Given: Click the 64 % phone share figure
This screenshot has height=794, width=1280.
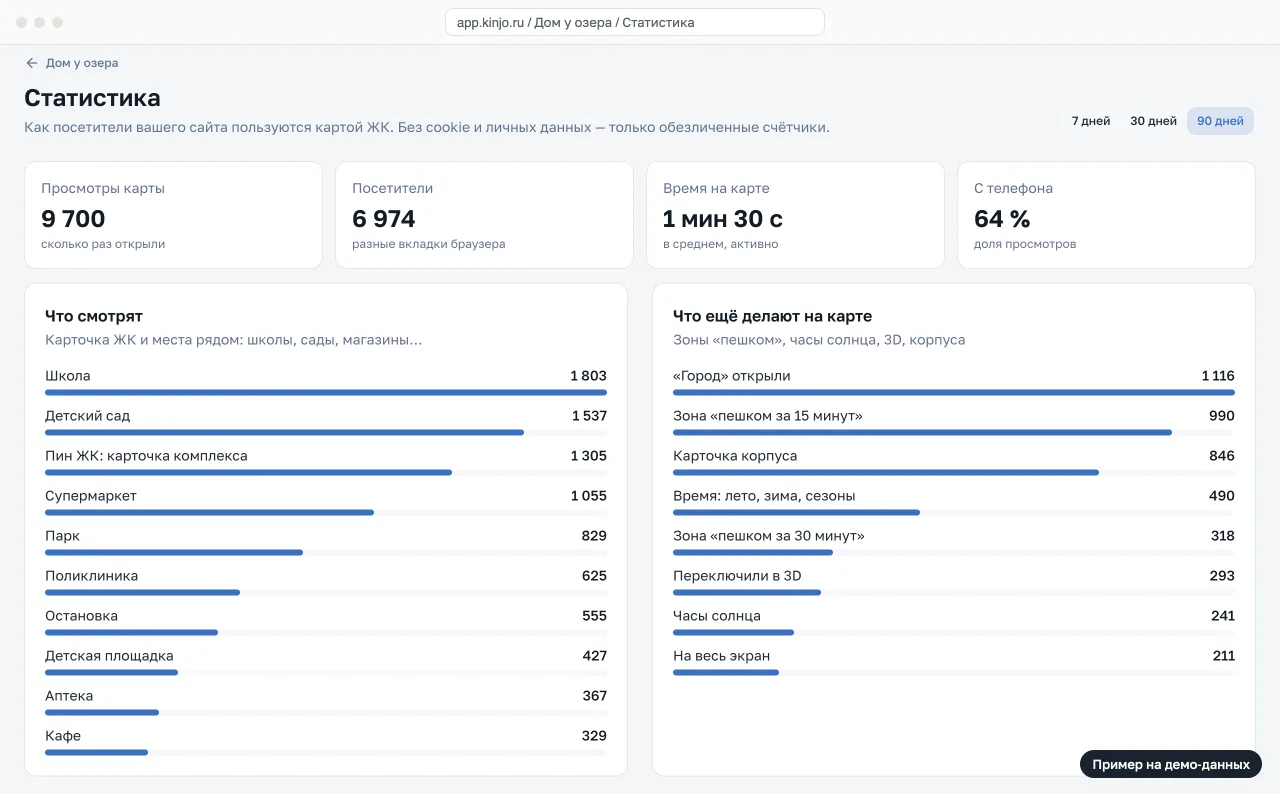Looking at the screenshot, I should click(x=1002, y=218).
